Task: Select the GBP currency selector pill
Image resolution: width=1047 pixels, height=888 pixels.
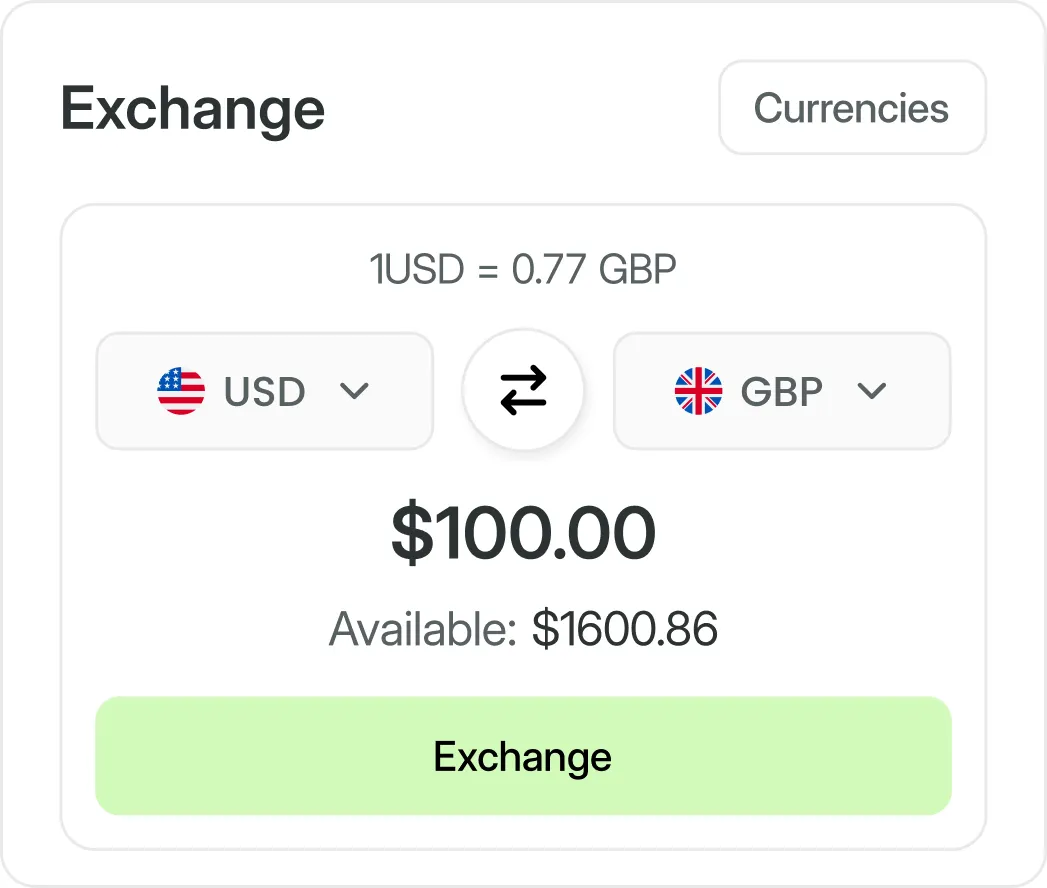Action: 781,391
